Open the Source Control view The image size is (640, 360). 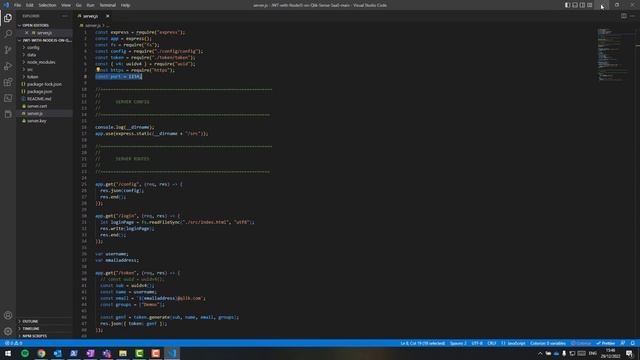tap(8, 50)
